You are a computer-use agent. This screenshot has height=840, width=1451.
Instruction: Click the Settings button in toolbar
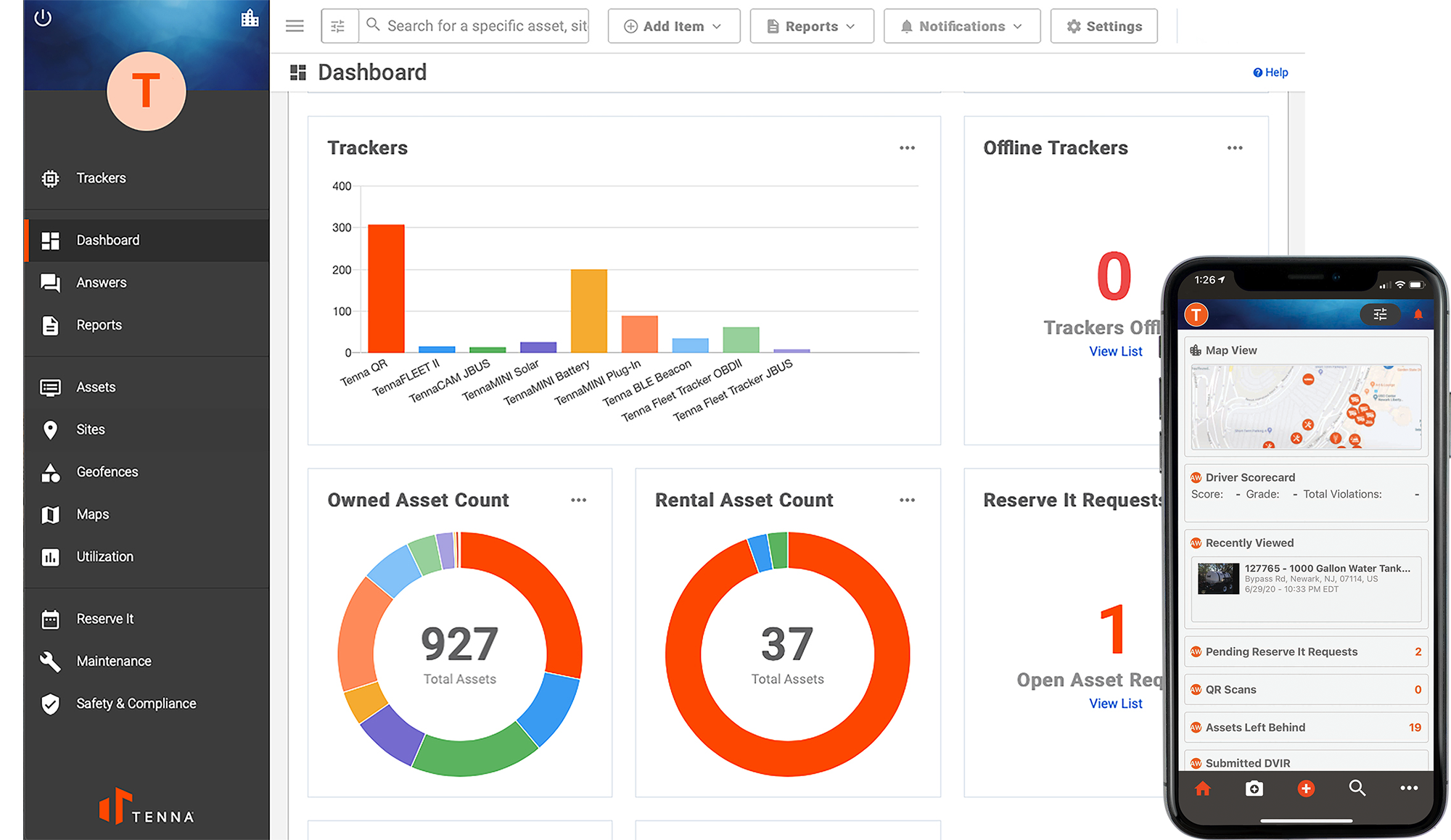pyautogui.click(x=1101, y=25)
